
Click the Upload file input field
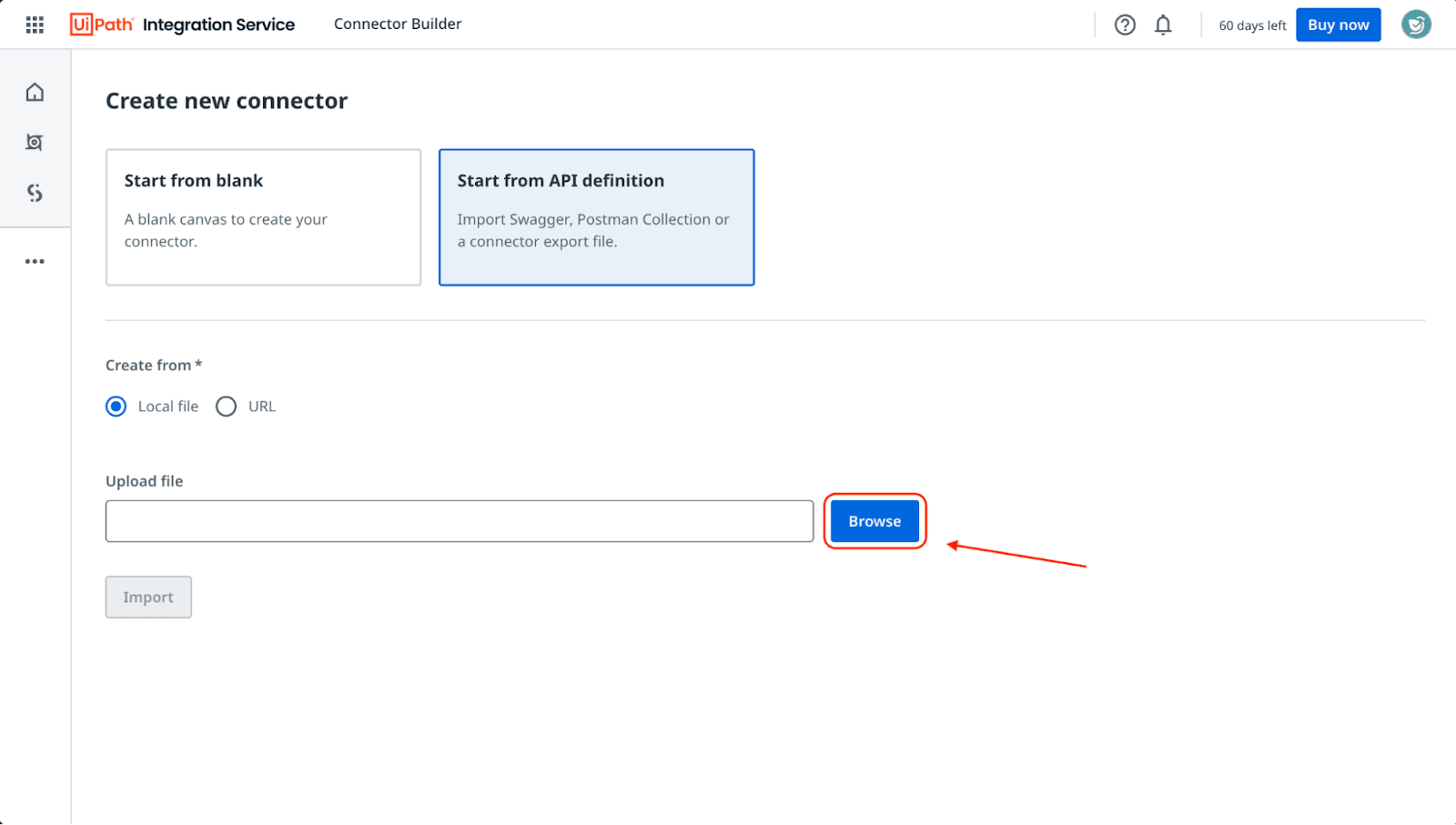[459, 521]
